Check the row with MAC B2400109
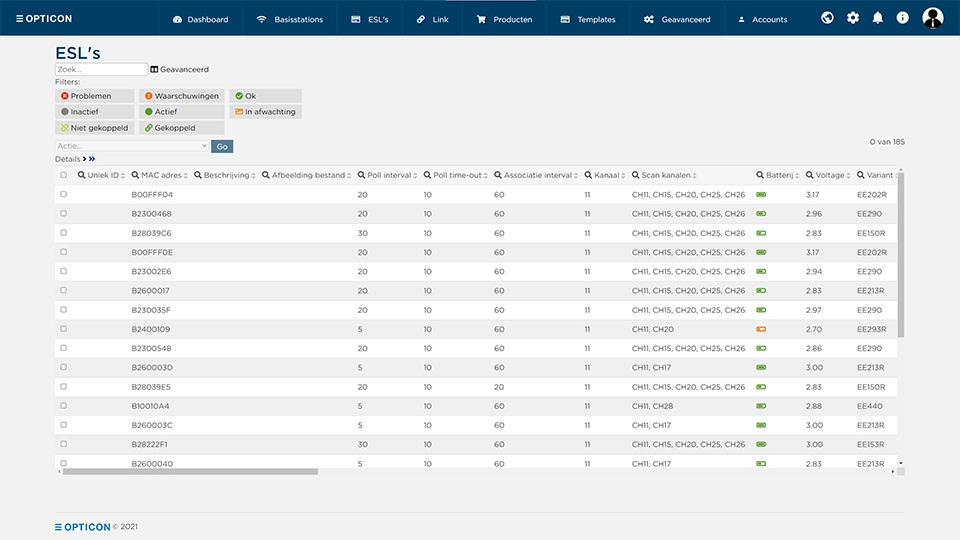Screen dimensions: 960x540 [64, 329]
